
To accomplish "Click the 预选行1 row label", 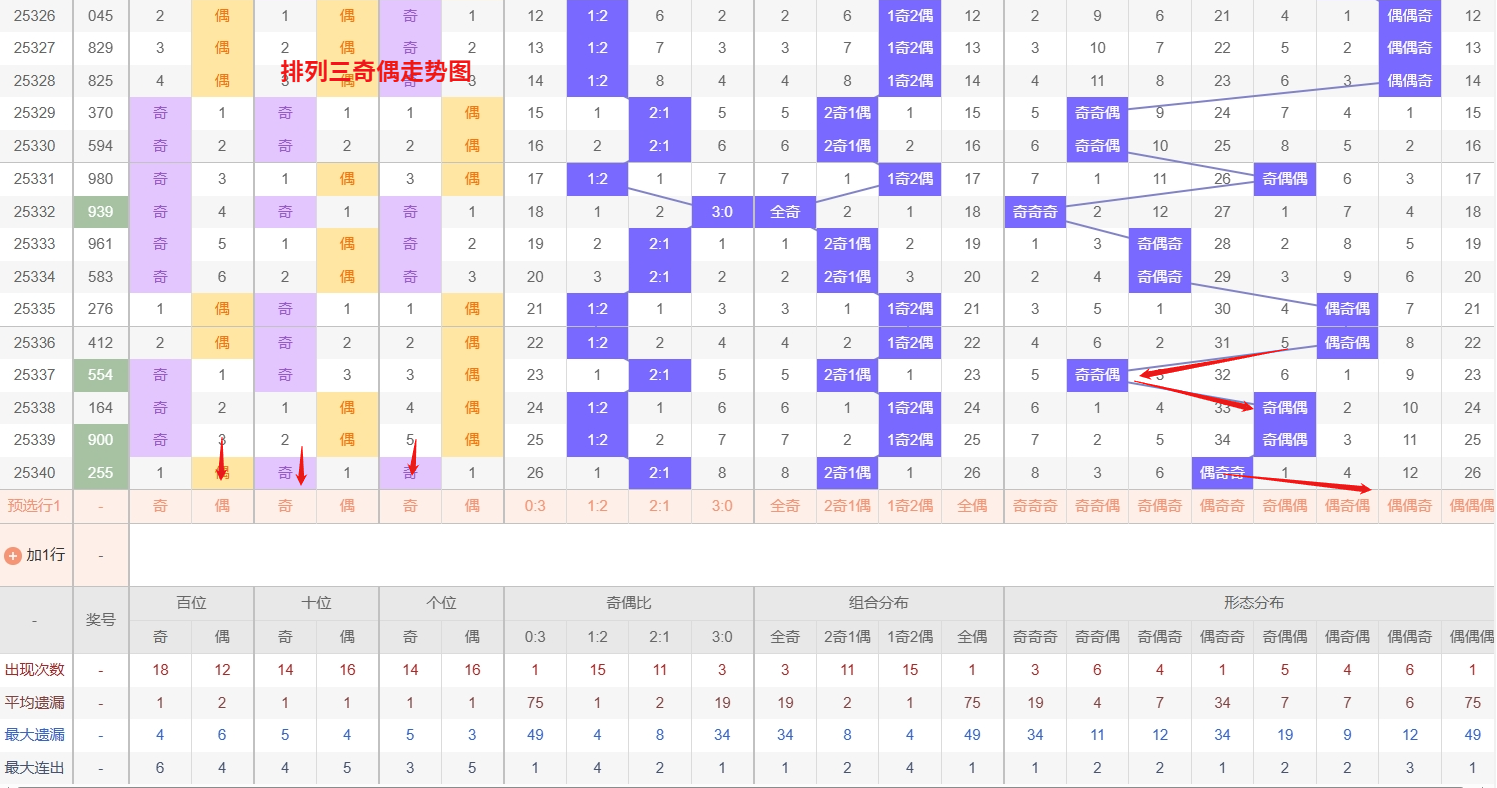I will (x=35, y=506).
